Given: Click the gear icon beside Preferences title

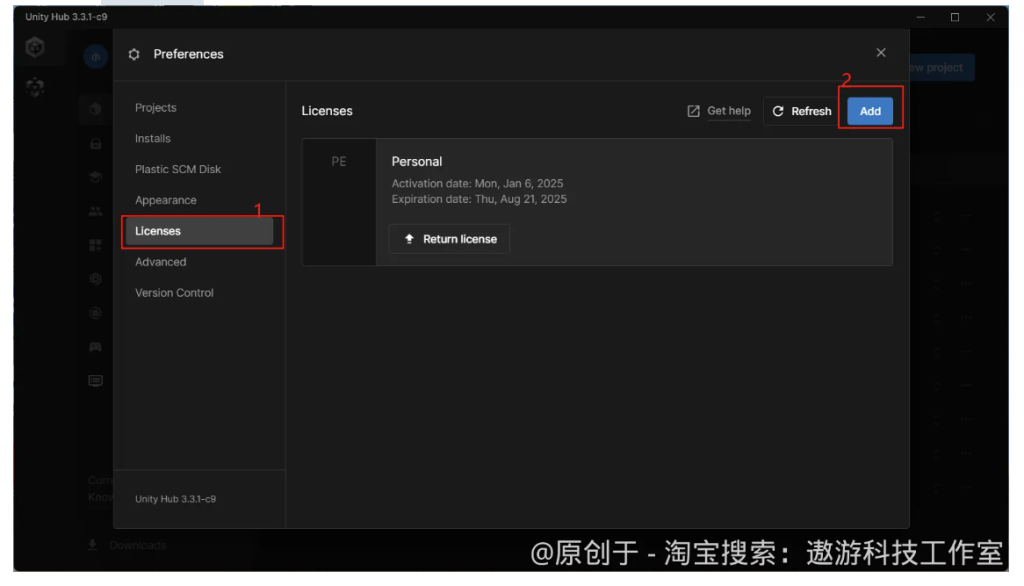Looking at the screenshot, I should click(134, 55).
